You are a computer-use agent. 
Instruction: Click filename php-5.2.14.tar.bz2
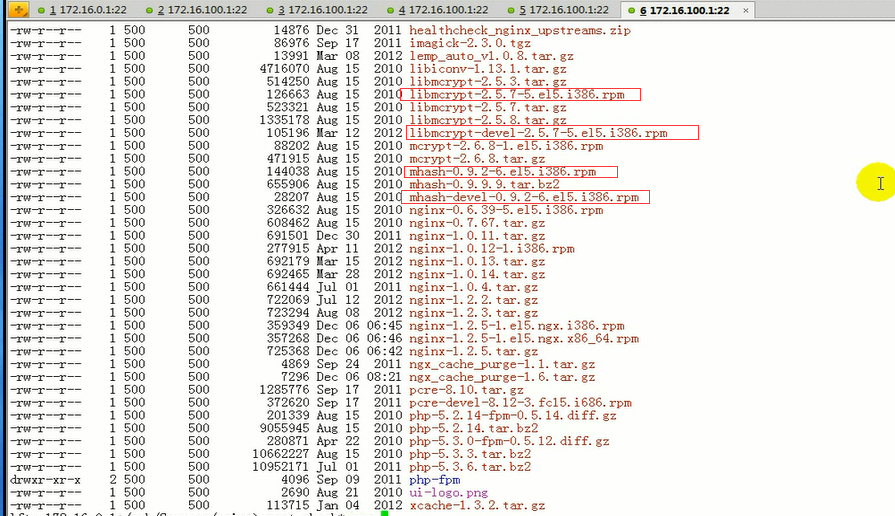pos(473,428)
